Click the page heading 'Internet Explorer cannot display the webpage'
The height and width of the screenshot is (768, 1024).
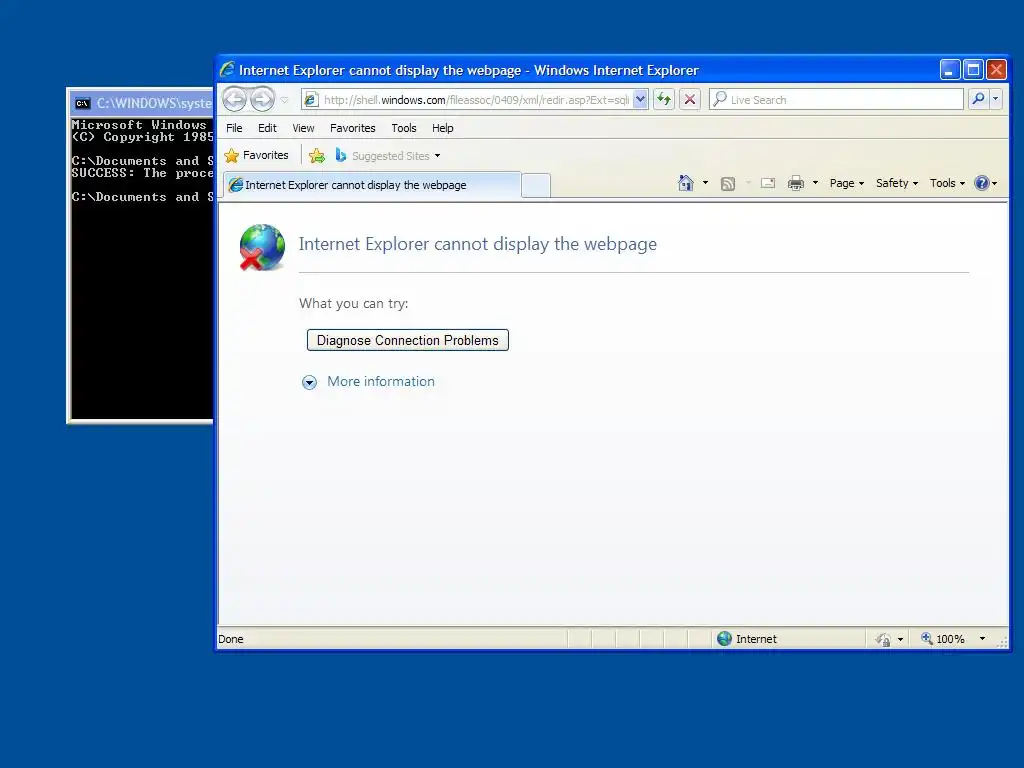477,244
